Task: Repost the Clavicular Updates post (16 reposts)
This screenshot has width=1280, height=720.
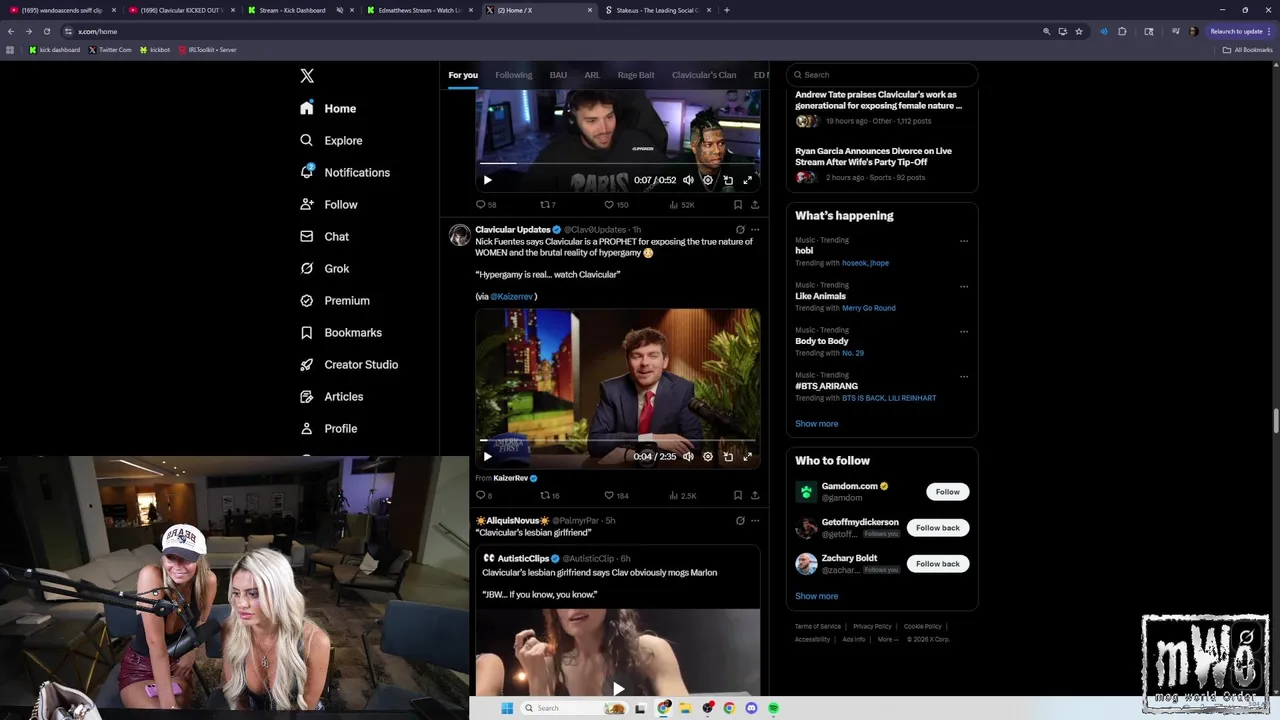Action: [549, 495]
